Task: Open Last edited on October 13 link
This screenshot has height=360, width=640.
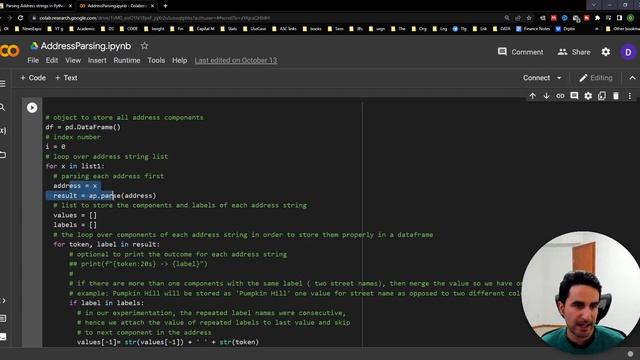Action: [x=236, y=60]
